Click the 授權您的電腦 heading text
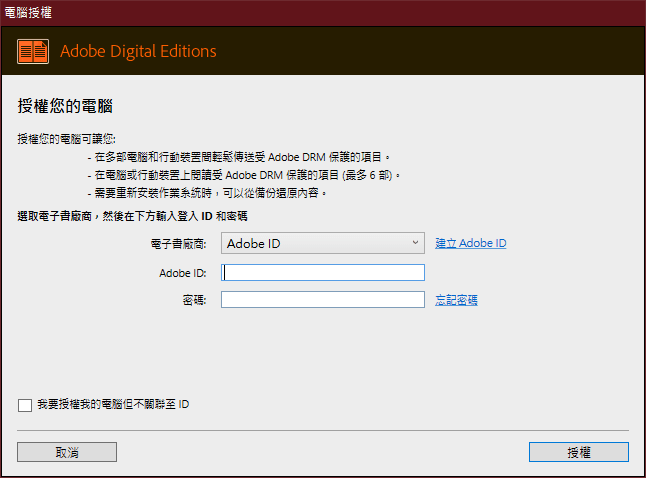This screenshot has width=646, height=478. point(65,106)
